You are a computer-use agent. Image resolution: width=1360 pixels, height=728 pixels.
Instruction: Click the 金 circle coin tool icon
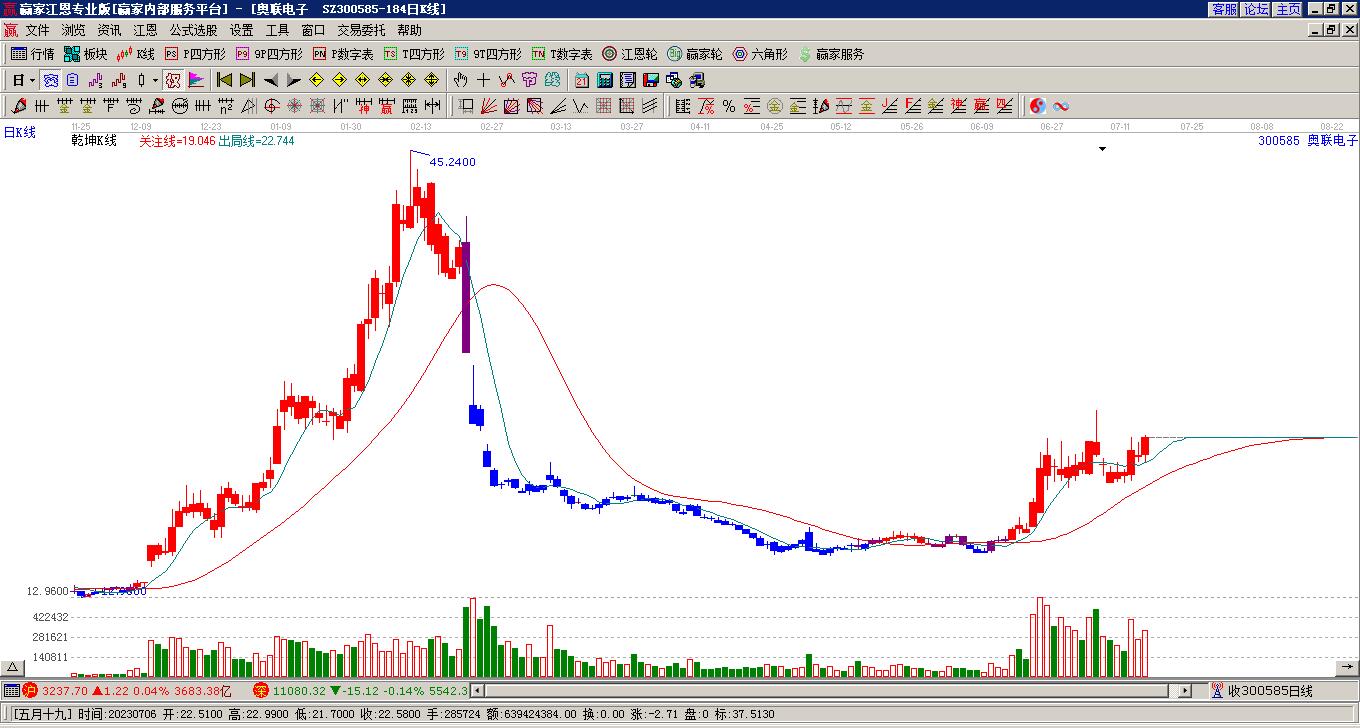(775, 106)
